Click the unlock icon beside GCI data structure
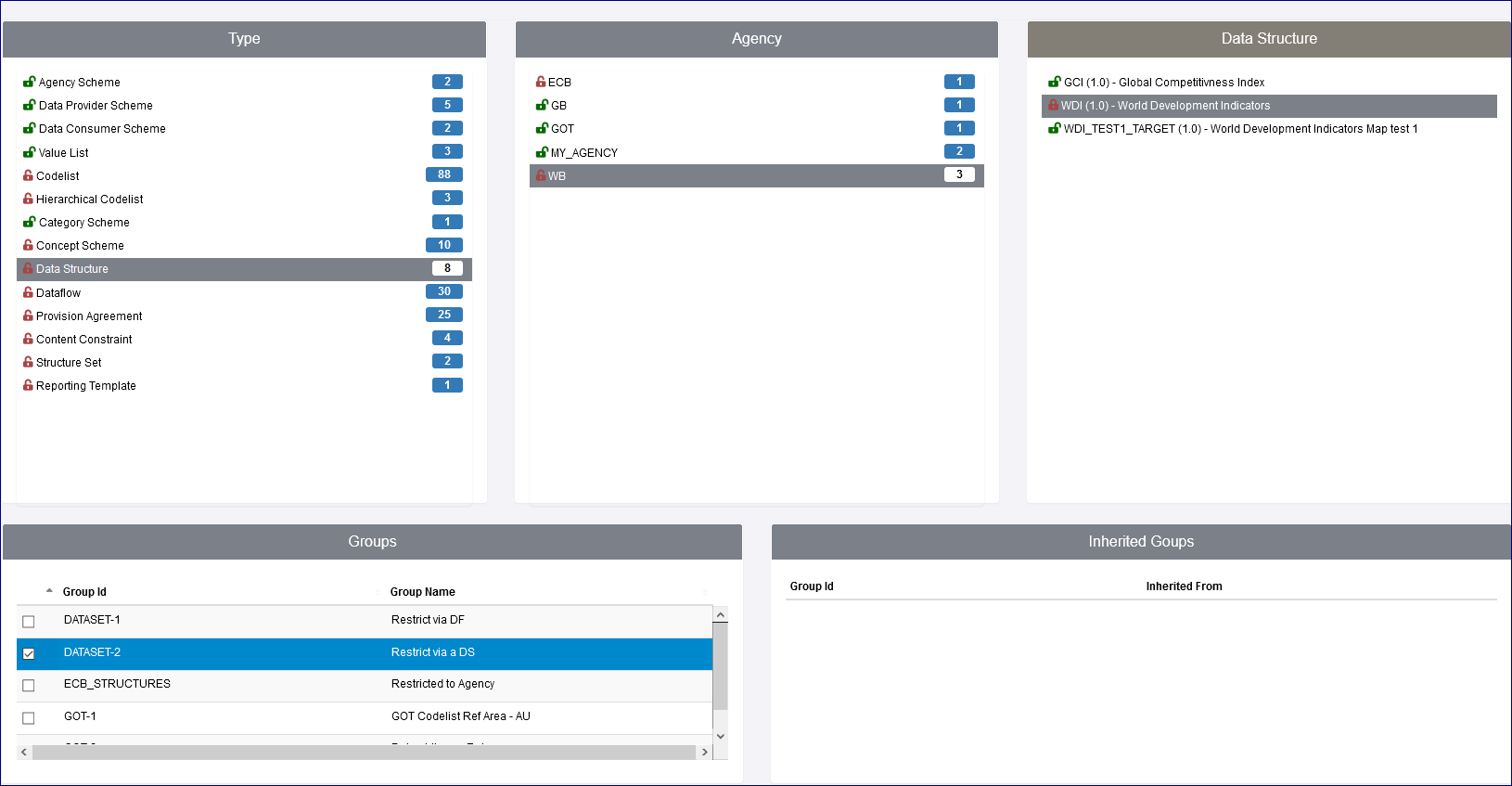 click(1054, 82)
